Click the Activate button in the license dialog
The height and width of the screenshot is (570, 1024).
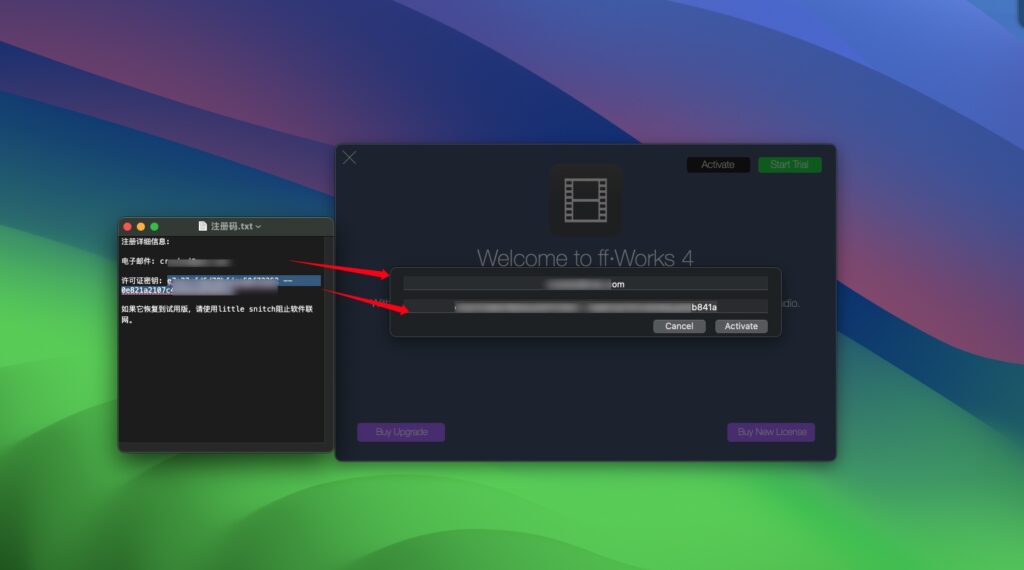tap(741, 326)
